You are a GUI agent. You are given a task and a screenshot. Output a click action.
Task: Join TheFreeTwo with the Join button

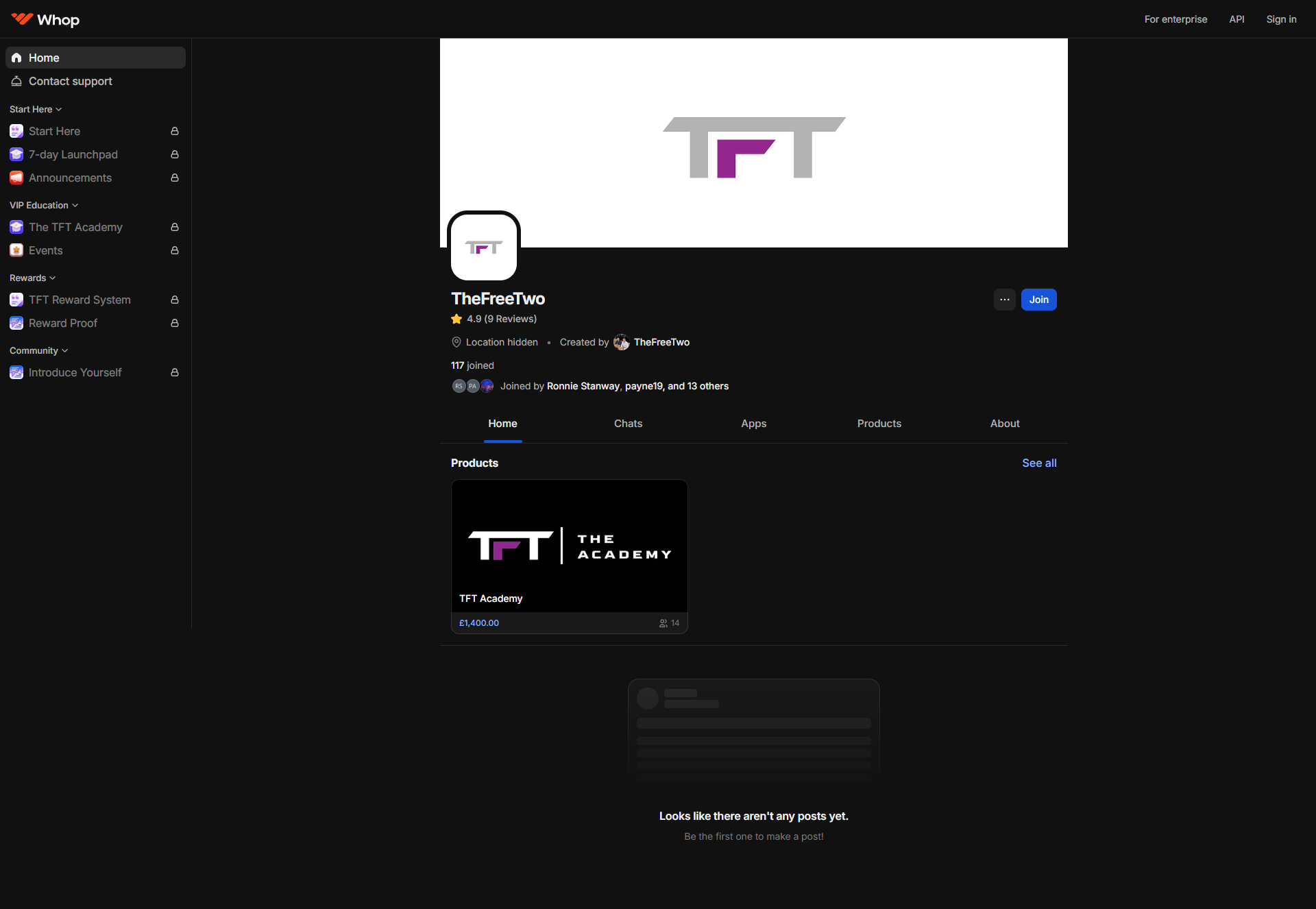point(1039,300)
